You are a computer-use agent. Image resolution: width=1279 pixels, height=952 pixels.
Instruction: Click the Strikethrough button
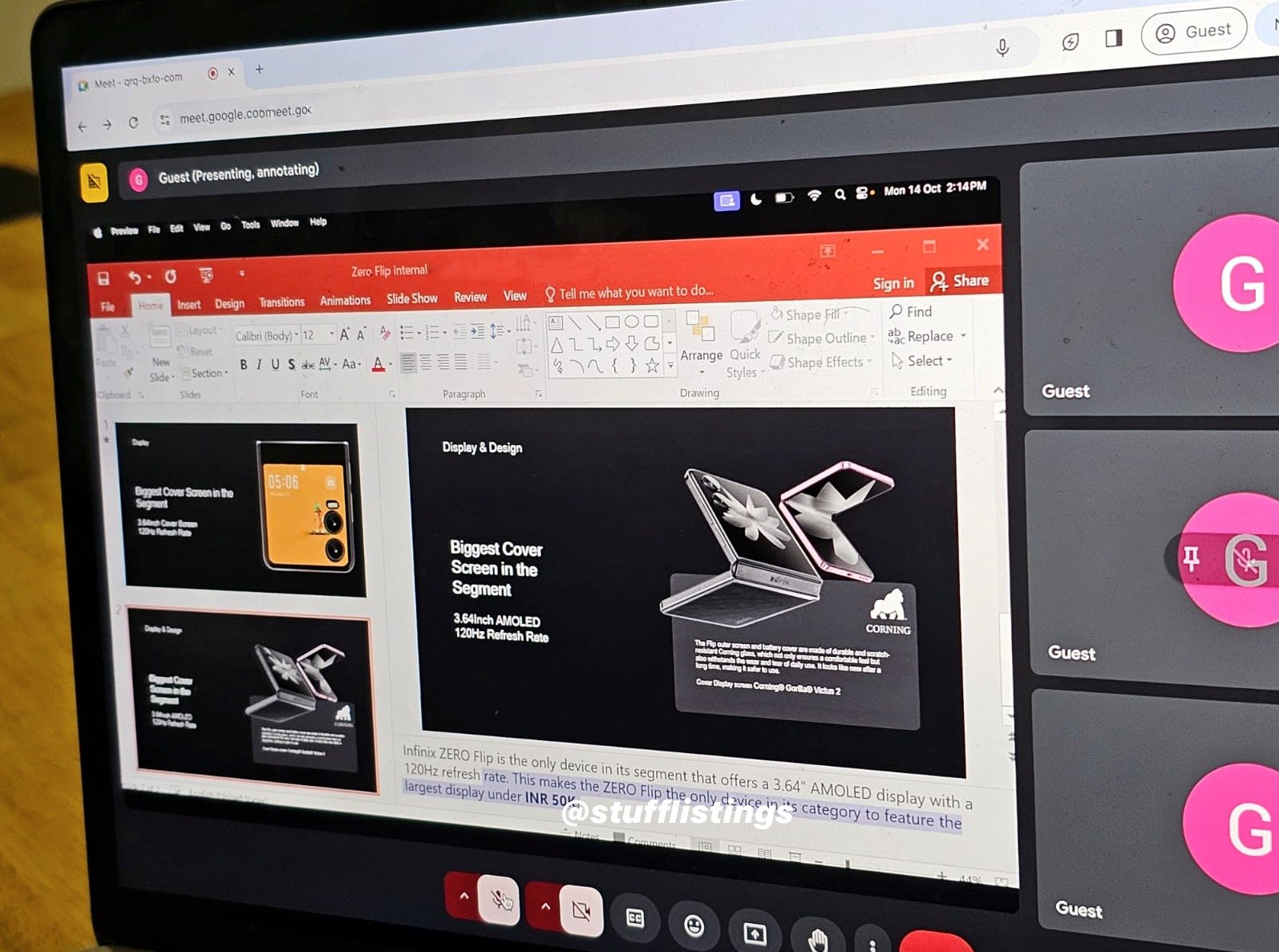(x=308, y=365)
